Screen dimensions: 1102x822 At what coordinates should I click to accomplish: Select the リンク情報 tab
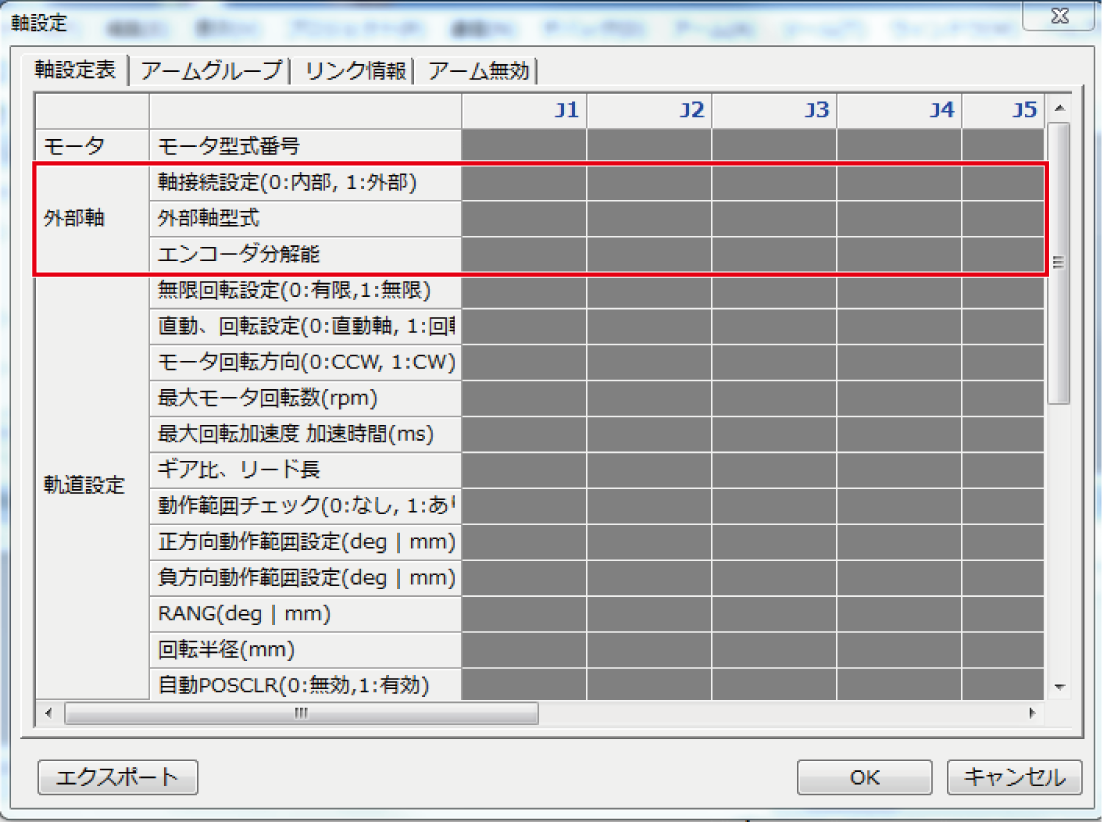click(355, 71)
